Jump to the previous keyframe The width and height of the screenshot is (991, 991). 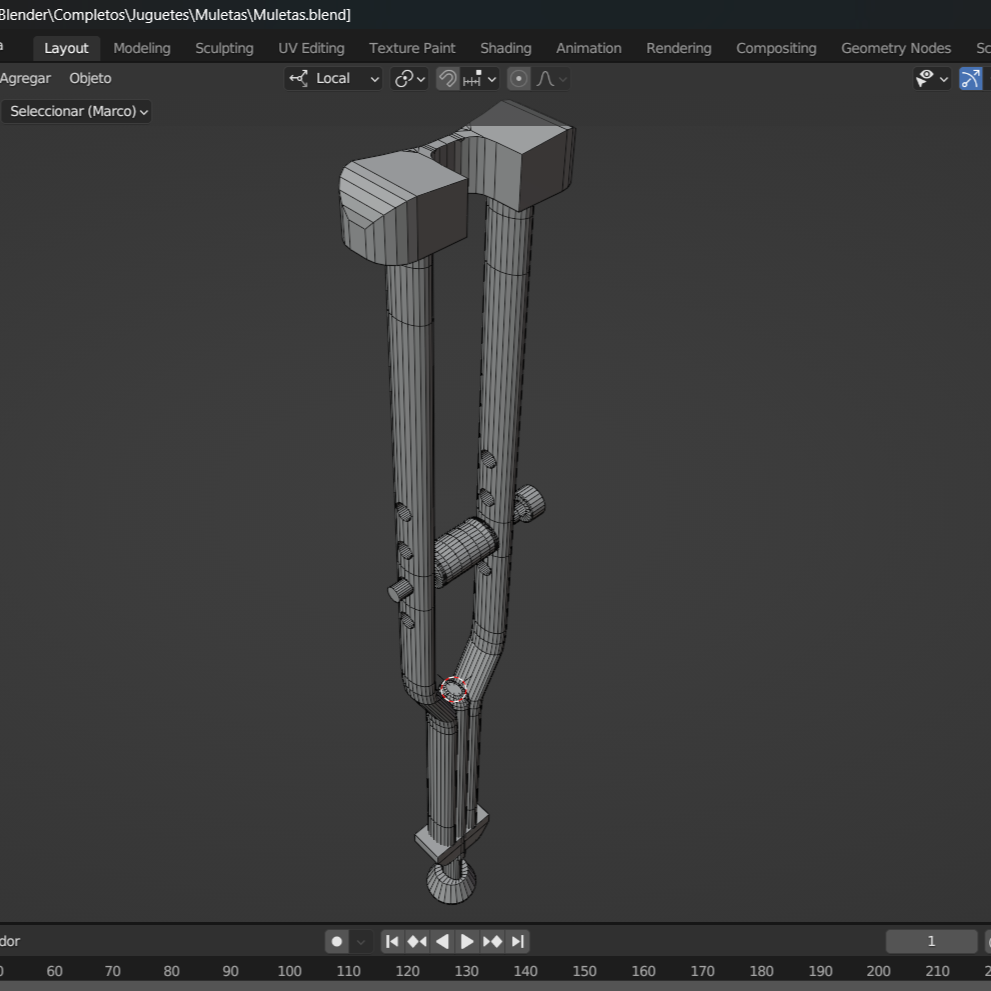416,941
